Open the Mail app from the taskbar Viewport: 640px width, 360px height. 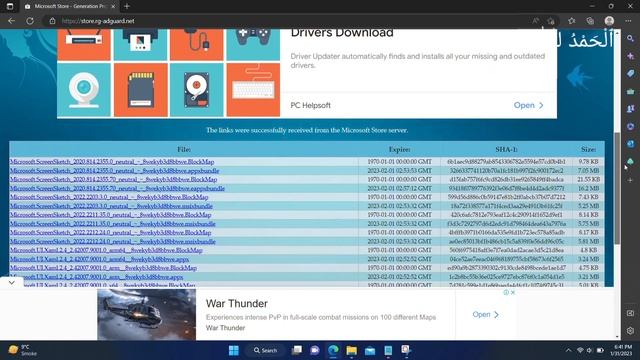point(370,350)
